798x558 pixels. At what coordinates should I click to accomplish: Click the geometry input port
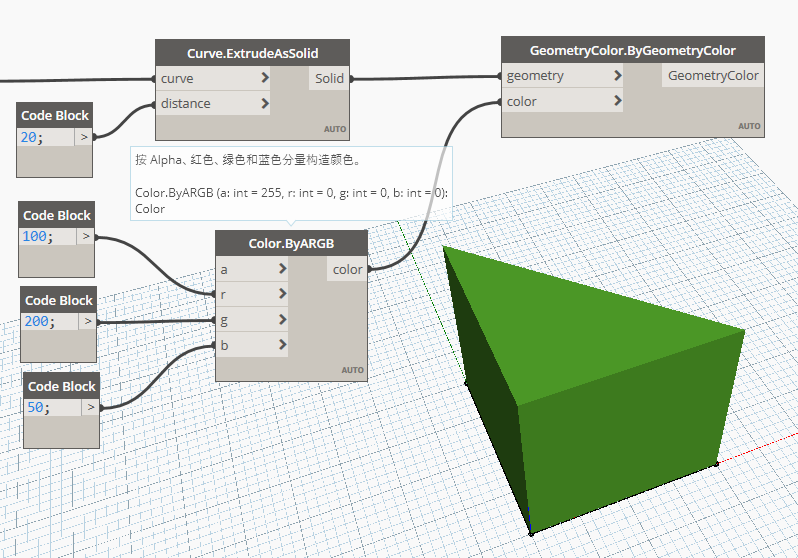coord(562,76)
